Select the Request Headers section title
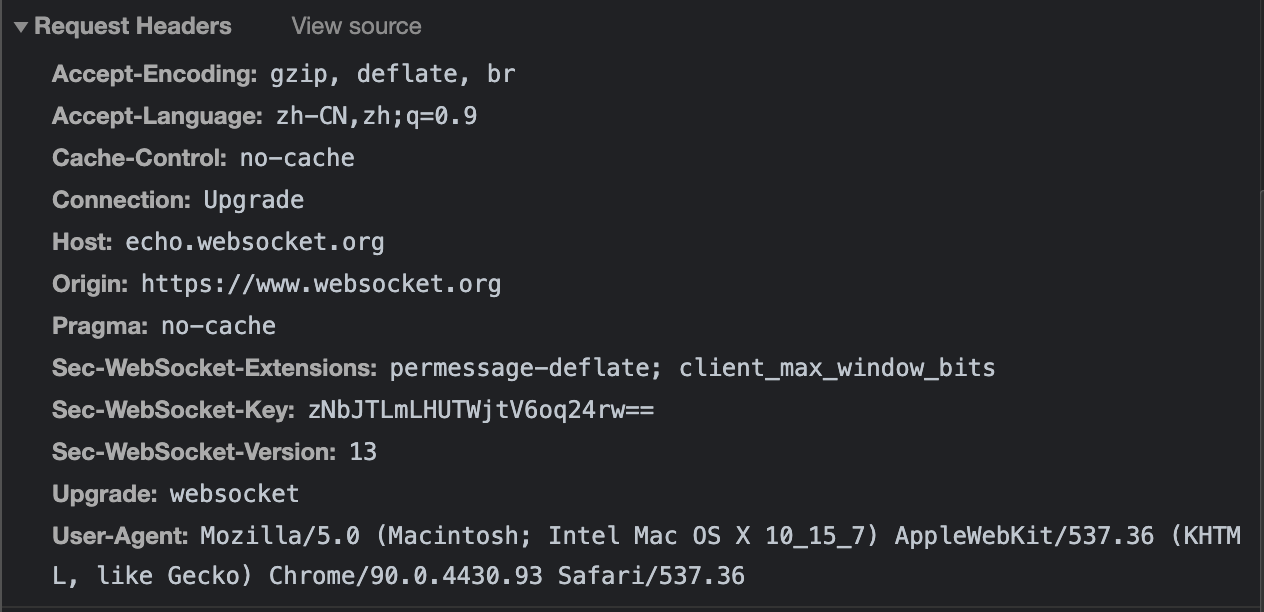The width and height of the screenshot is (1264, 612). click(x=133, y=26)
